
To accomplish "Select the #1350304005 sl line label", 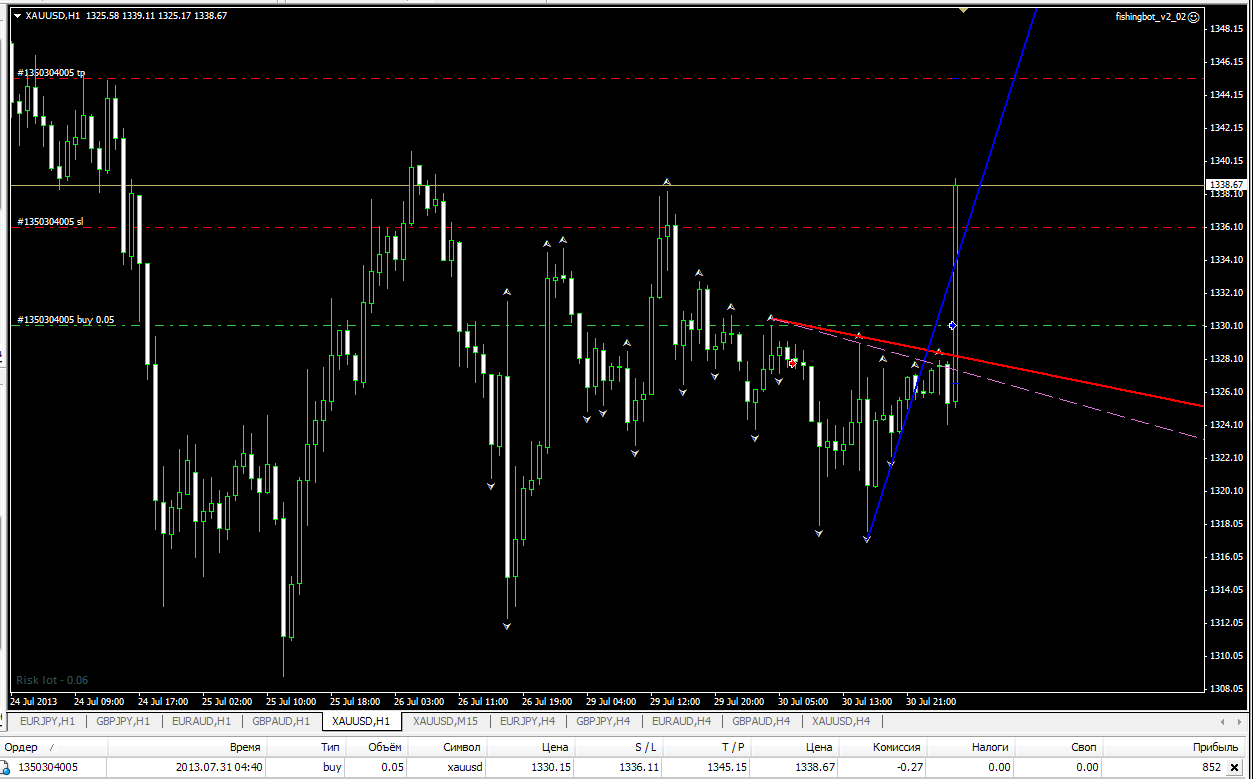I will point(50,222).
